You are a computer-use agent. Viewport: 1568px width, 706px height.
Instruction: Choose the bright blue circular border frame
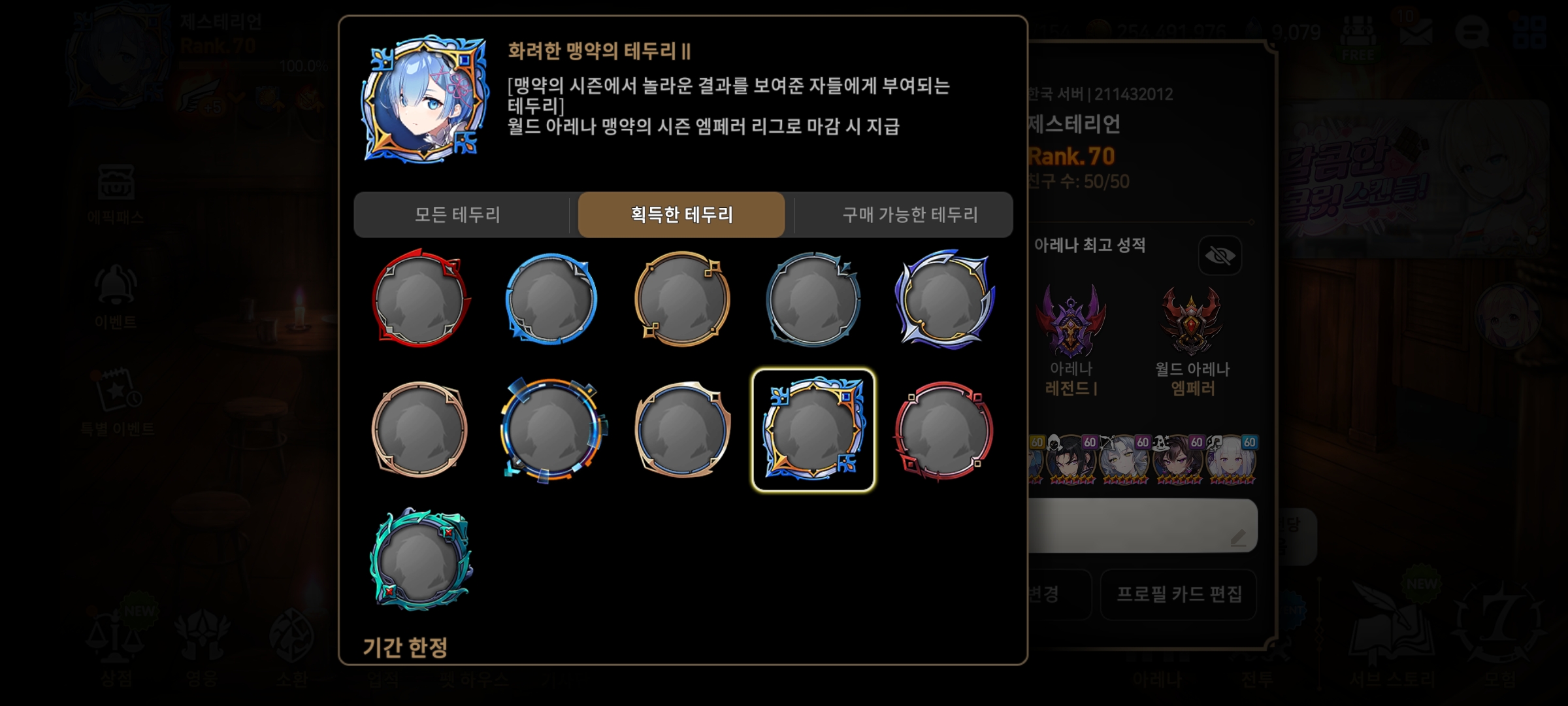click(552, 299)
